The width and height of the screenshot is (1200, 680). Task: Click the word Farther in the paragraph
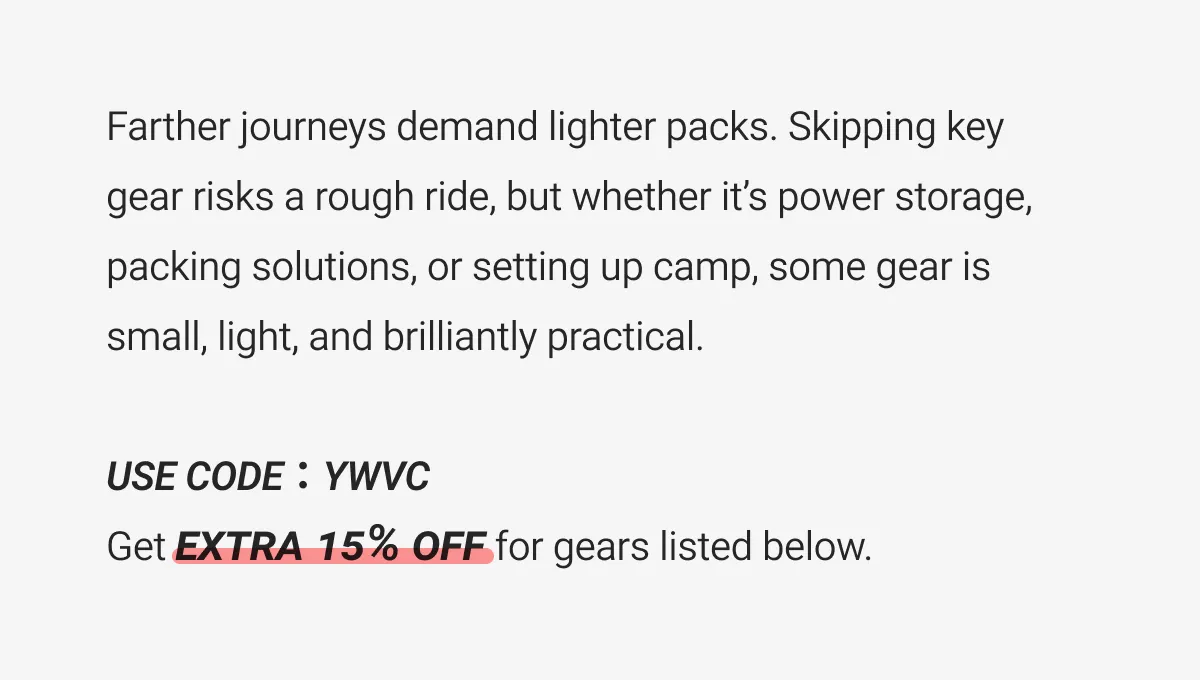point(167,128)
